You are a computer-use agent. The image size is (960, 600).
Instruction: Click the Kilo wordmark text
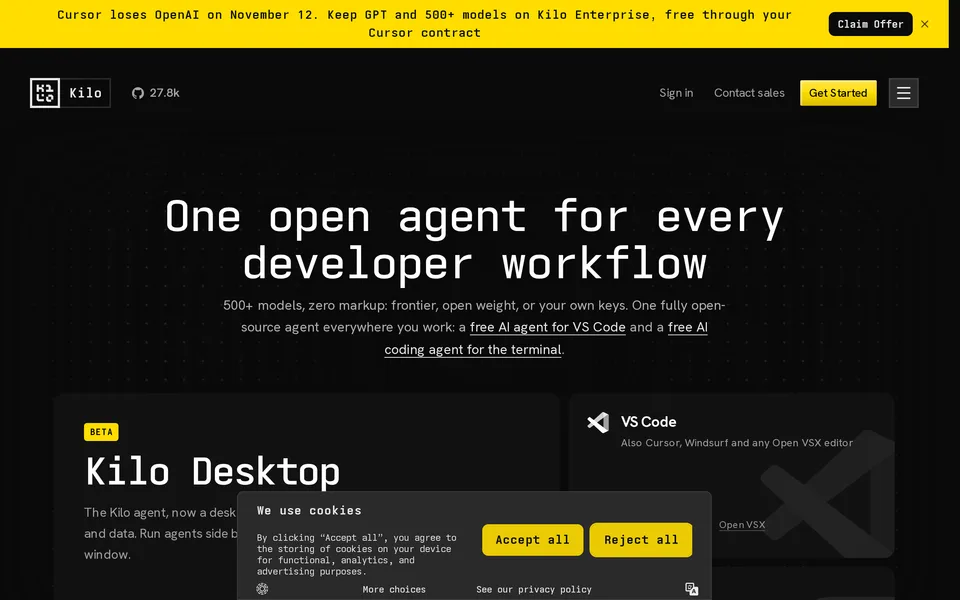pyautogui.click(x=85, y=93)
